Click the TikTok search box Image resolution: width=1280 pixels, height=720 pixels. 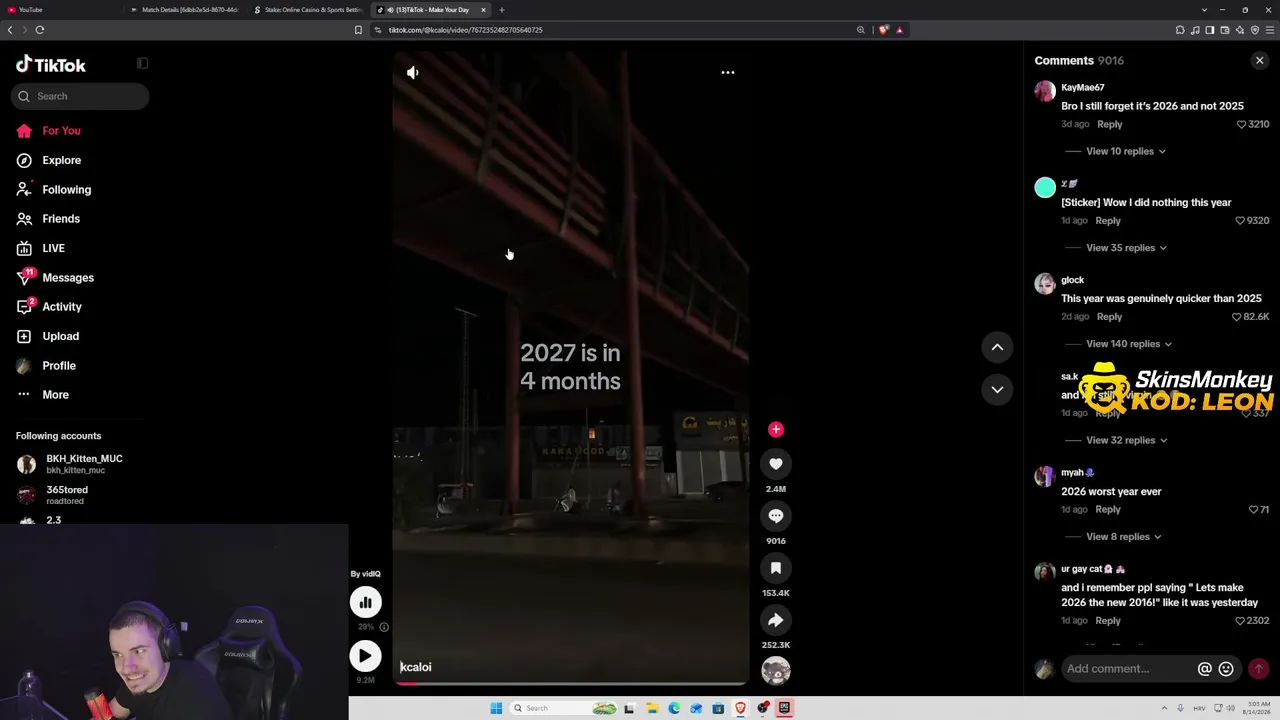tap(80, 96)
